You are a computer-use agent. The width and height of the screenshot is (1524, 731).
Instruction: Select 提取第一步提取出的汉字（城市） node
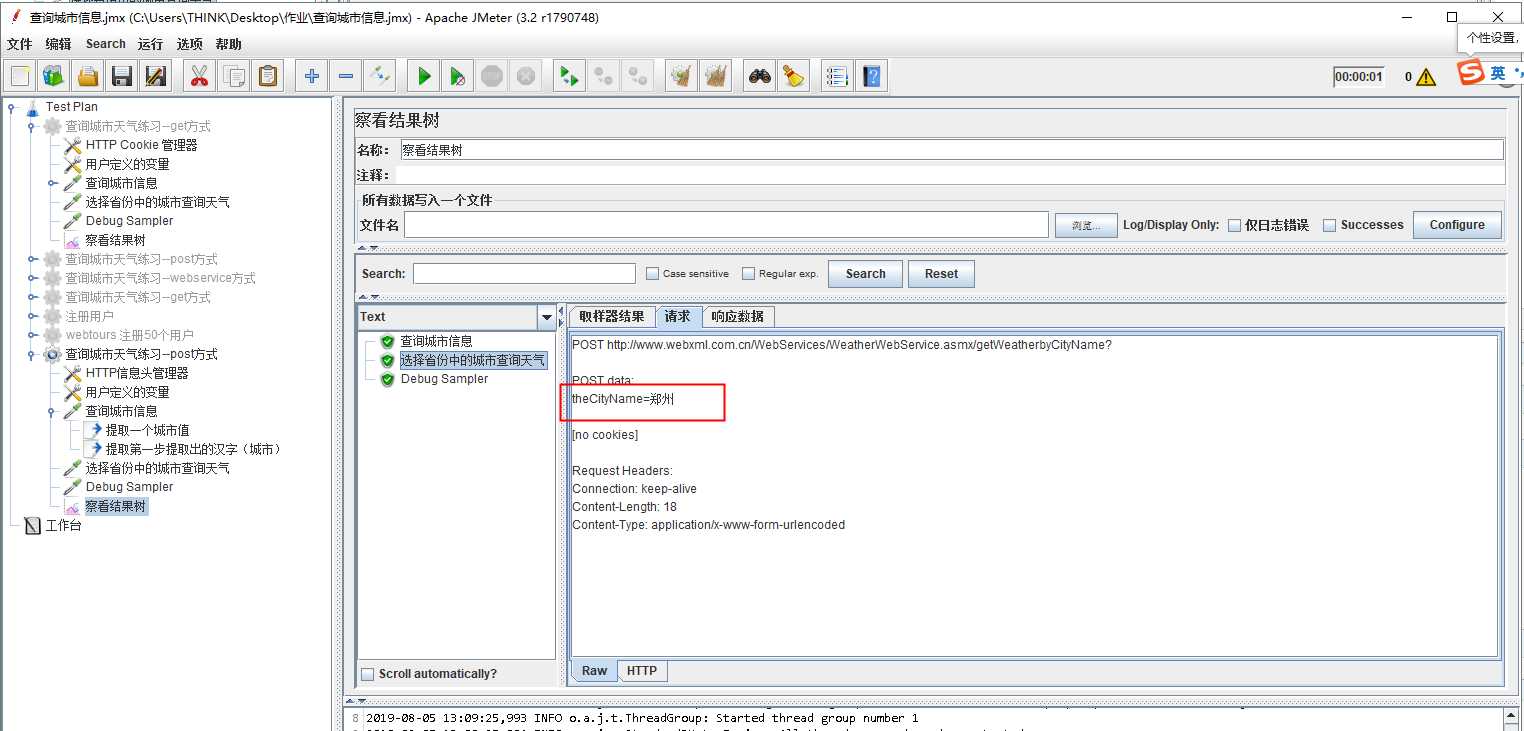(x=195, y=449)
